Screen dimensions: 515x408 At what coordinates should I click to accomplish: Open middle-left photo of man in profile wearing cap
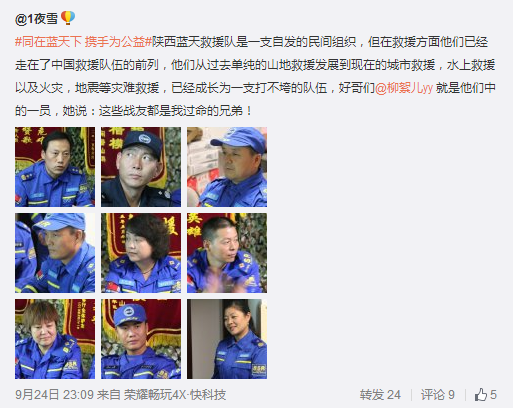(55, 253)
